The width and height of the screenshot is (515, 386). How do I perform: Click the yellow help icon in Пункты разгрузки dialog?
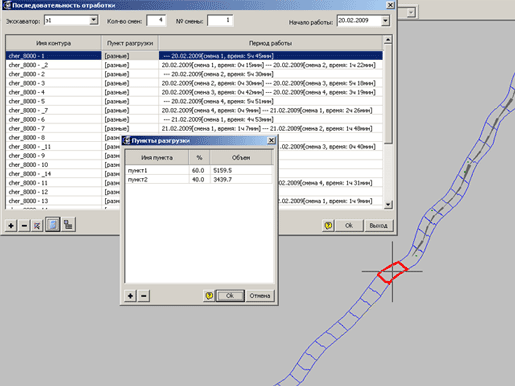(209, 296)
